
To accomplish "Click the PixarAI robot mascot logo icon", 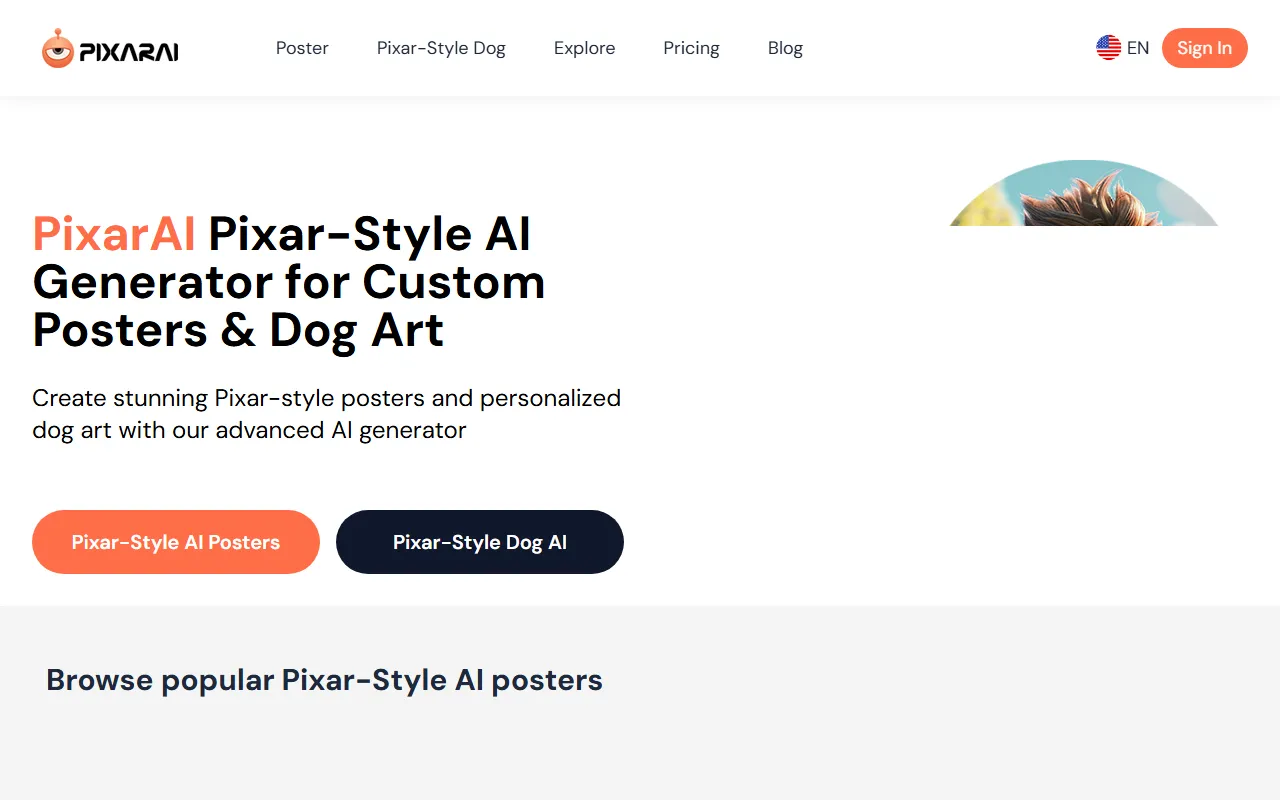I will (x=57, y=49).
